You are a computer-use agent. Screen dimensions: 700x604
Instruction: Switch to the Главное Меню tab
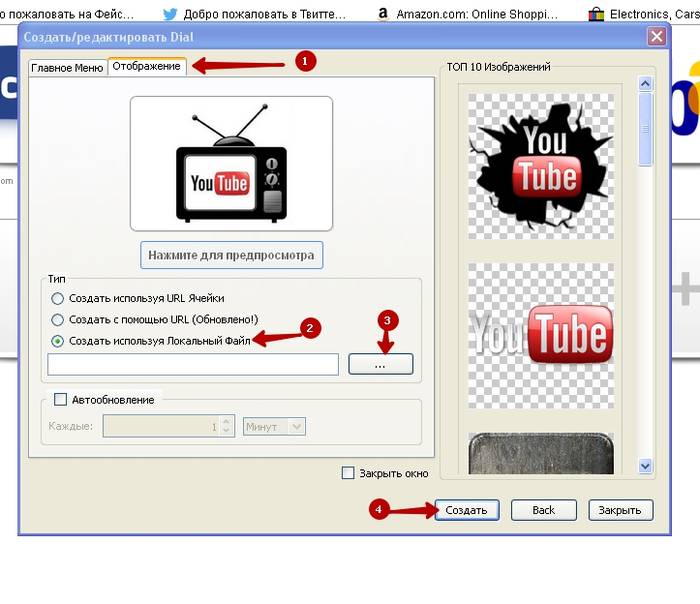pos(67,68)
